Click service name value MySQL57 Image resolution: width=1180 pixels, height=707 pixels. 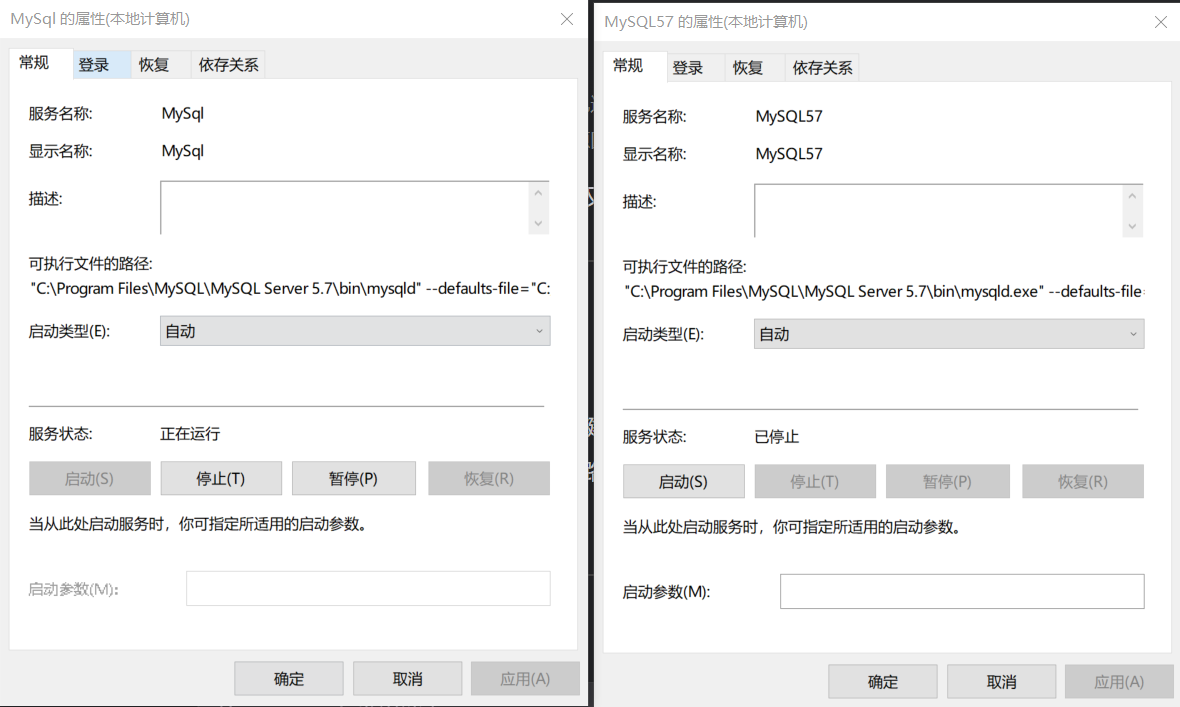(x=789, y=117)
